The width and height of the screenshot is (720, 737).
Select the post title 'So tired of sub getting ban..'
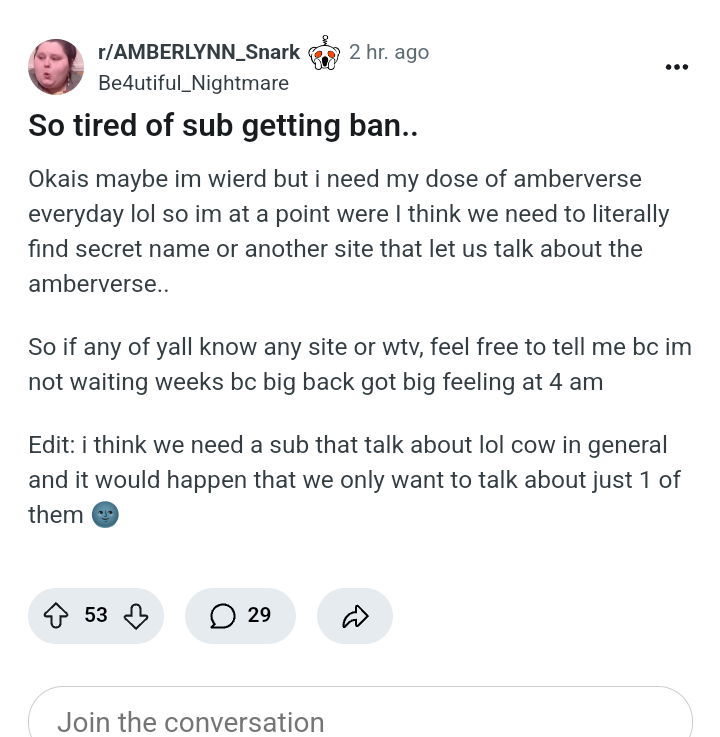tap(223, 126)
